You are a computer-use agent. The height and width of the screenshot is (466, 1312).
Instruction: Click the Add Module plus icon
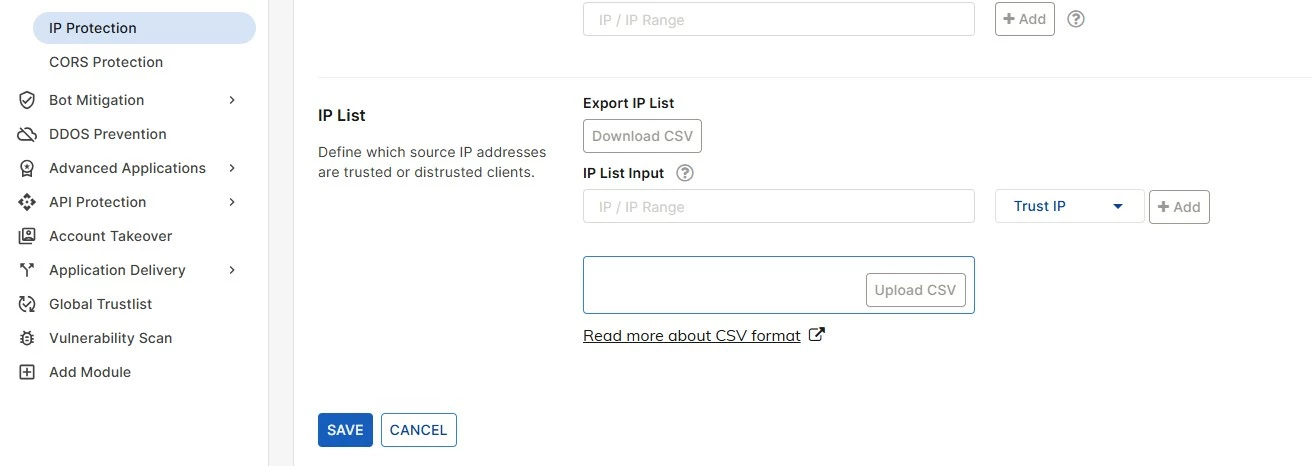[x=28, y=372]
